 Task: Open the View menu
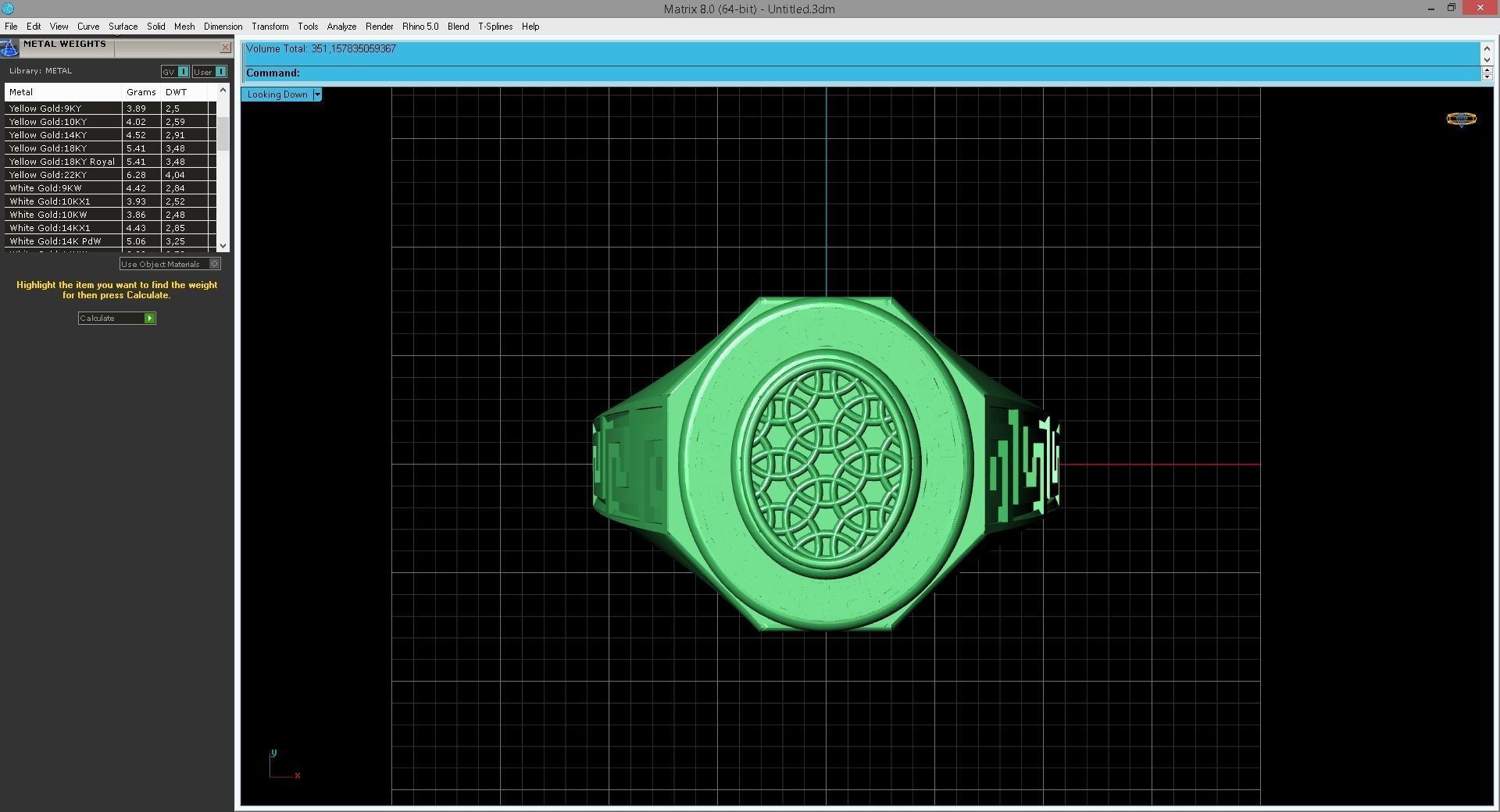(x=59, y=27)
